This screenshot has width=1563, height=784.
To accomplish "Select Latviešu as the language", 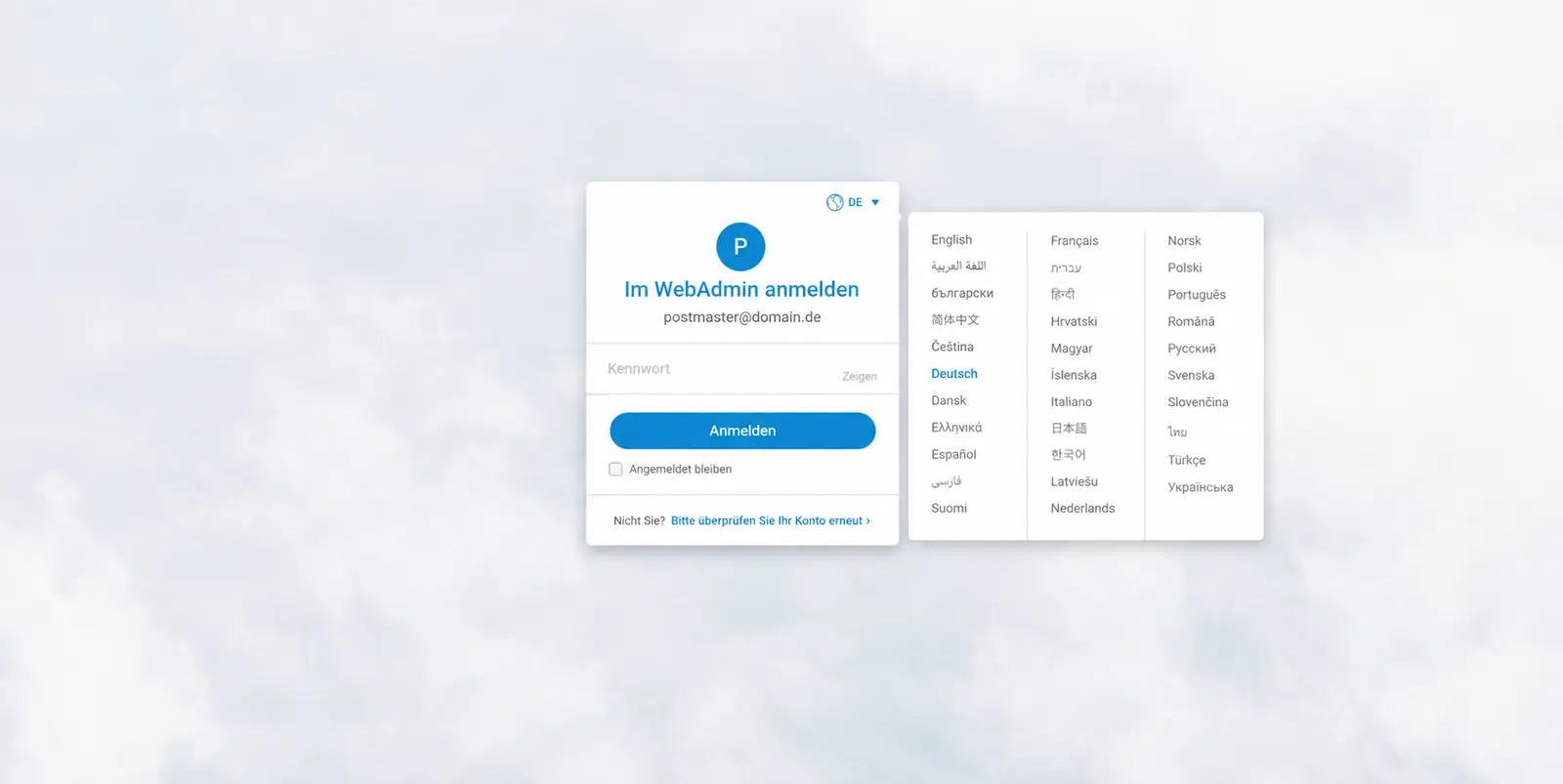I will coord(1075,482).
